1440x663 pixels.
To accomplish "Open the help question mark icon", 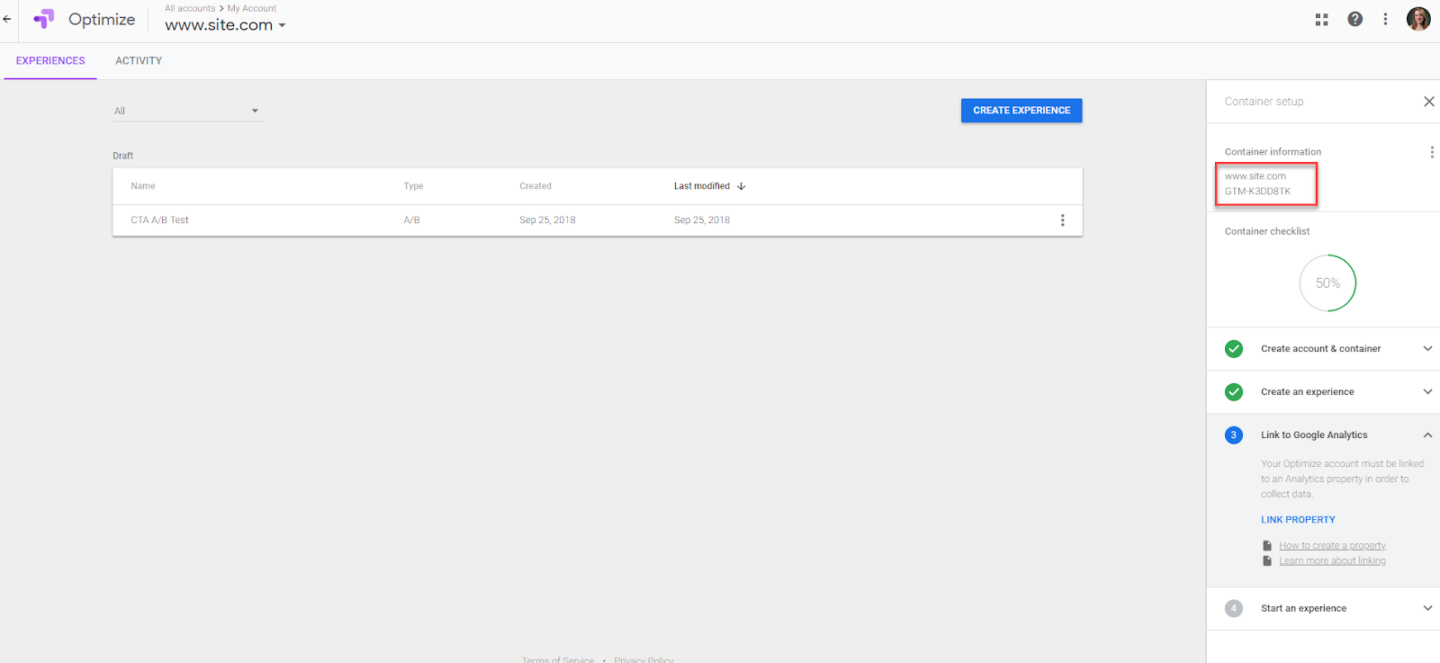I will pos(1354,19).
